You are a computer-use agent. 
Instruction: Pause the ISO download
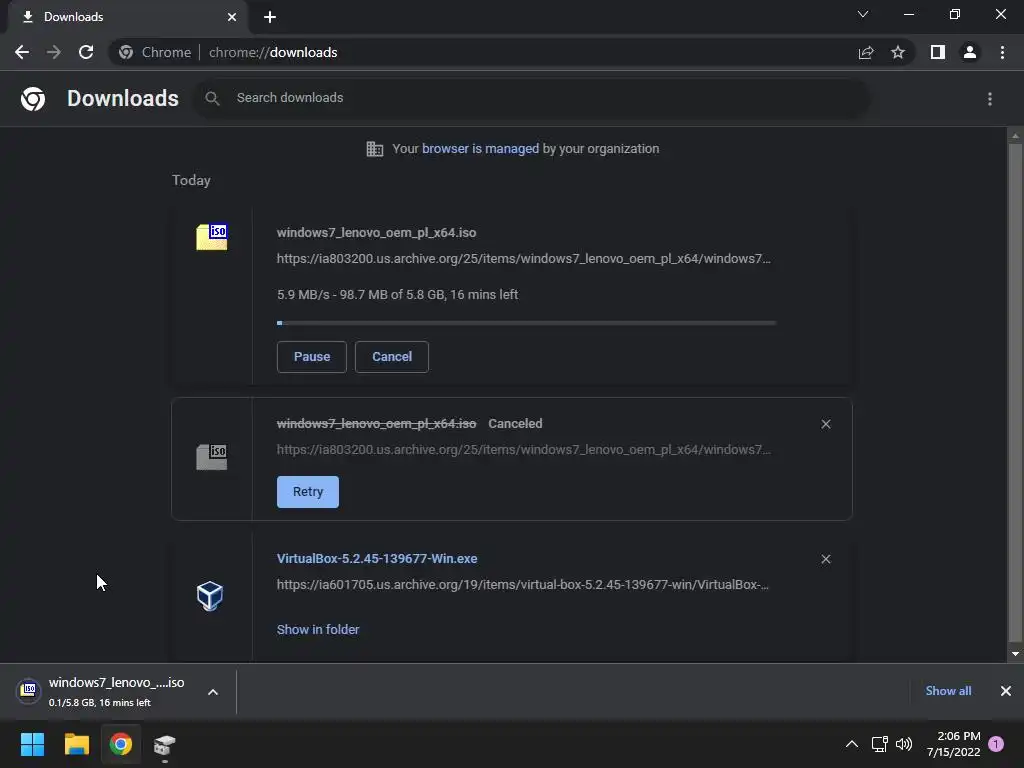(x=312, y=357)
